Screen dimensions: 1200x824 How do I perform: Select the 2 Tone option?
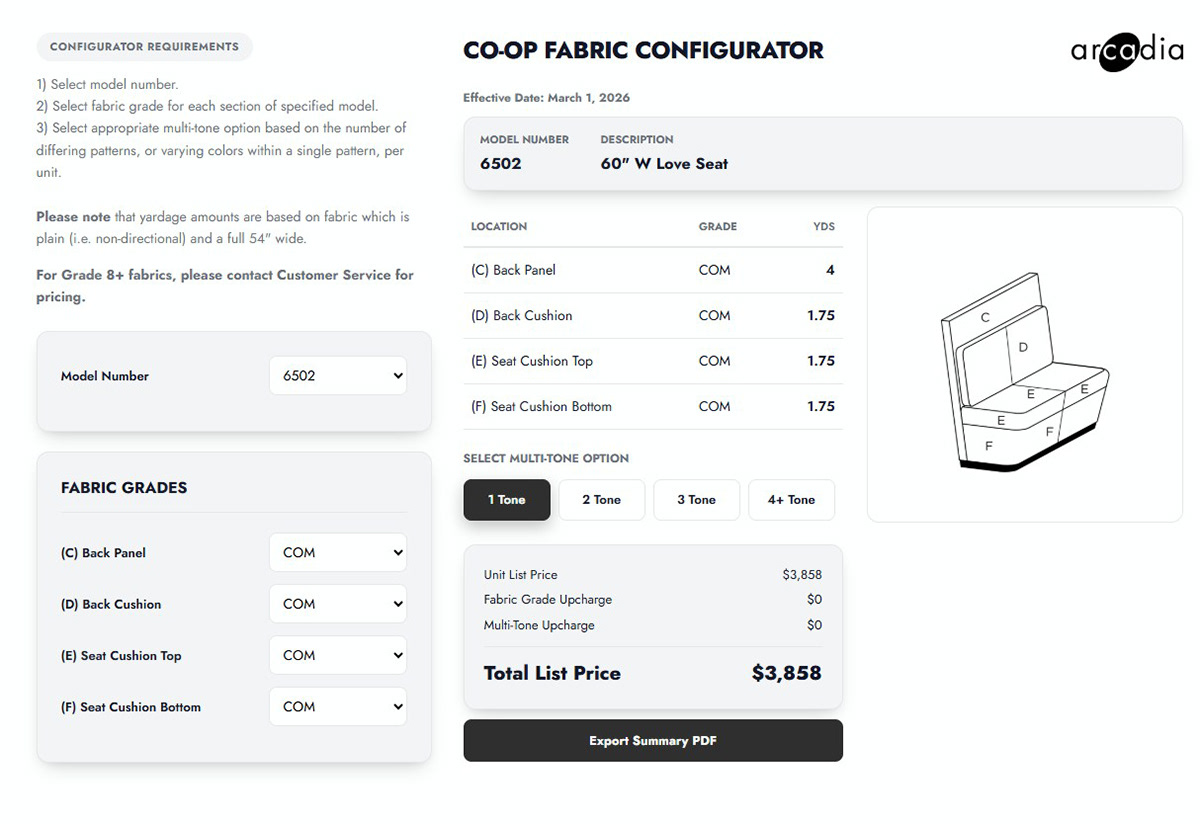click(601, 500)
